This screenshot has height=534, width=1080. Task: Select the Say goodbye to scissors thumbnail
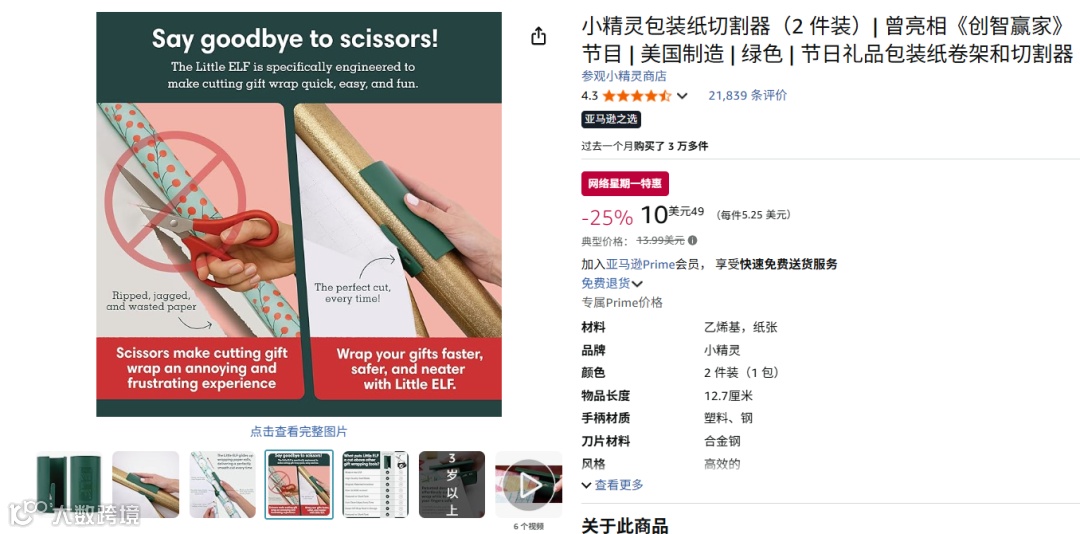[299, 484]
